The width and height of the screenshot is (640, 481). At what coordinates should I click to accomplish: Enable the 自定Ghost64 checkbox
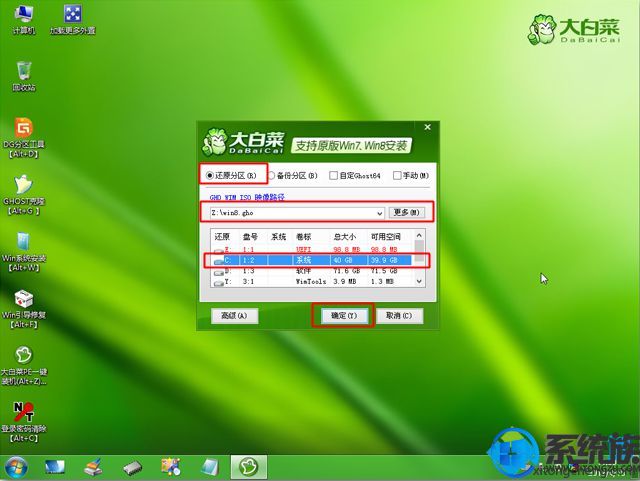(x=355, y=176)
